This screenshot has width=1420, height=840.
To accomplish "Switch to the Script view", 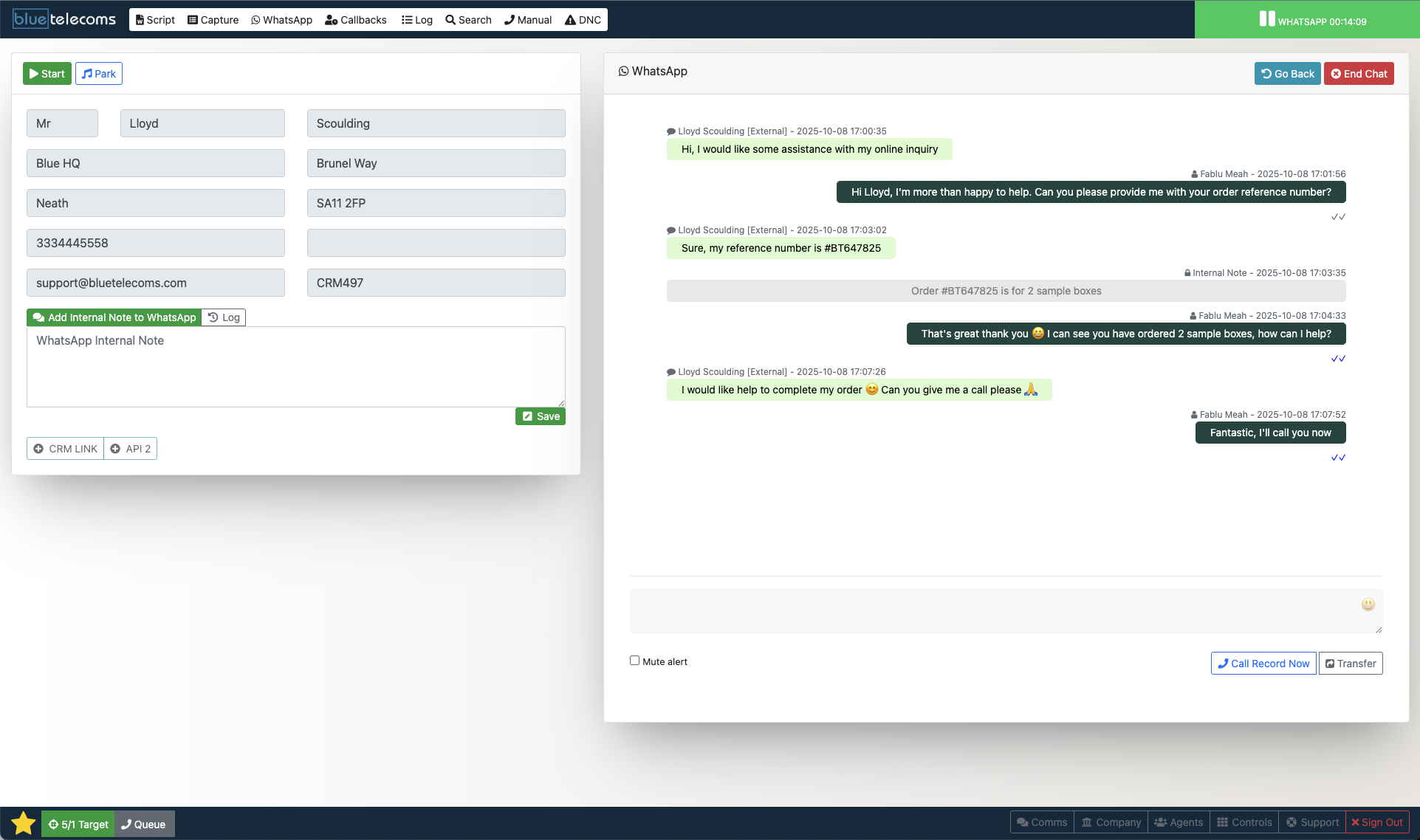I will coord(154,20).
